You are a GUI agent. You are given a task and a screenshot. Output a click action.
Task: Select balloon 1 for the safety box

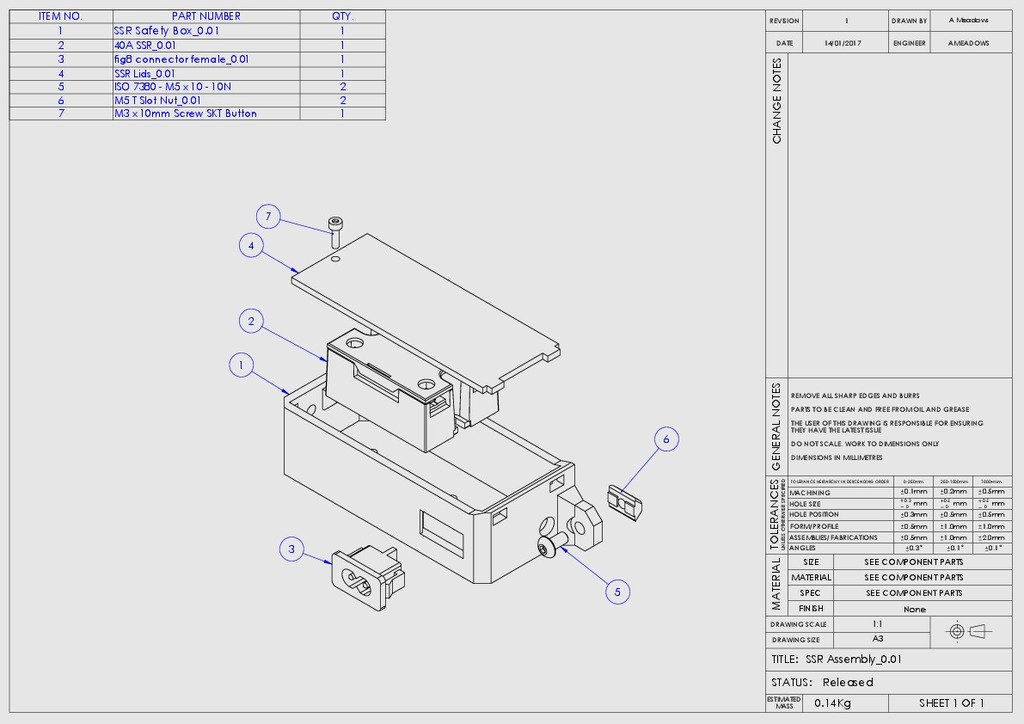point(240,366)
